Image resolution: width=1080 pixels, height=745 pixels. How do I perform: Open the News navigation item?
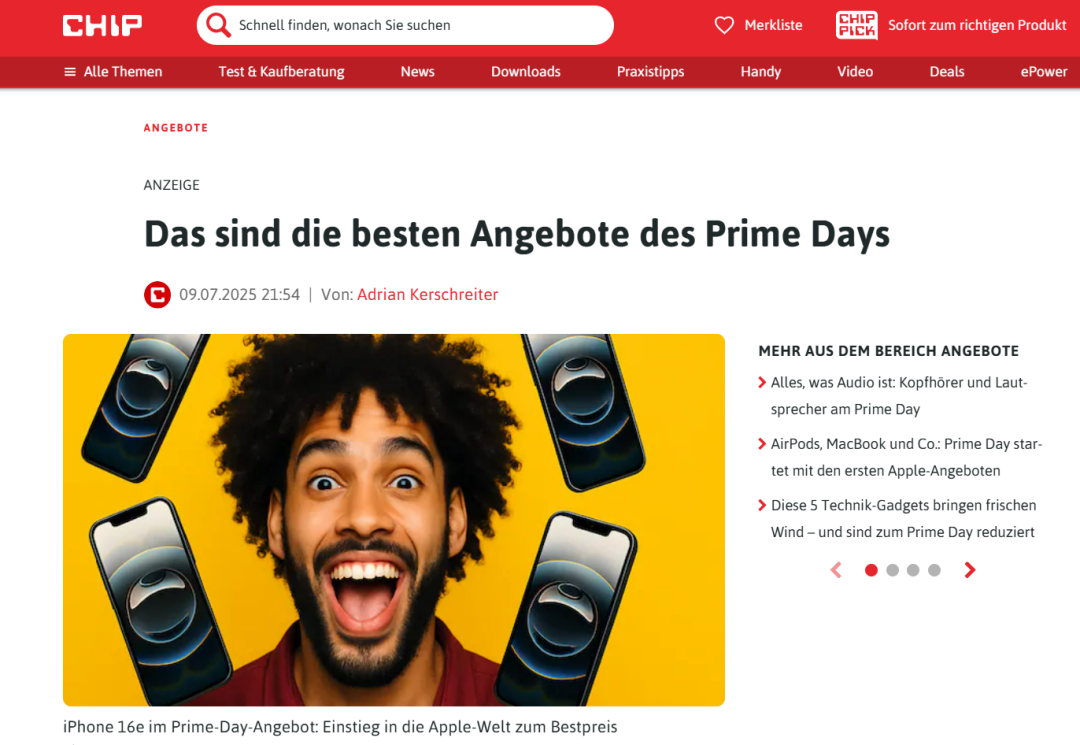(417, 72)
